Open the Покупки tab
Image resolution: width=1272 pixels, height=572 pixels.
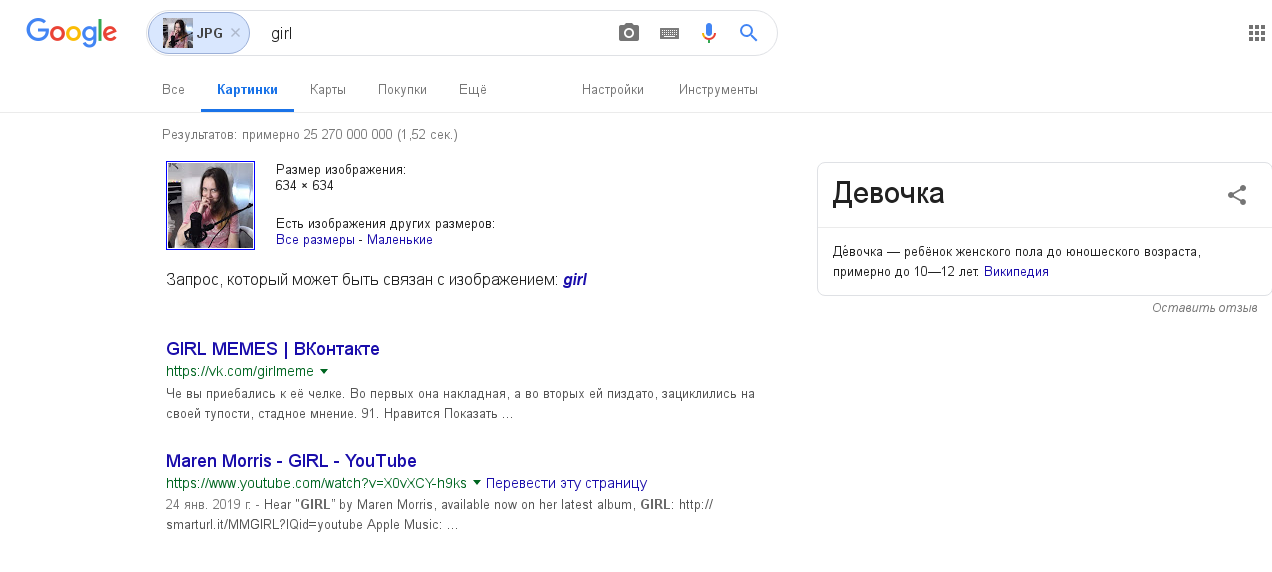tap(402, 89)
